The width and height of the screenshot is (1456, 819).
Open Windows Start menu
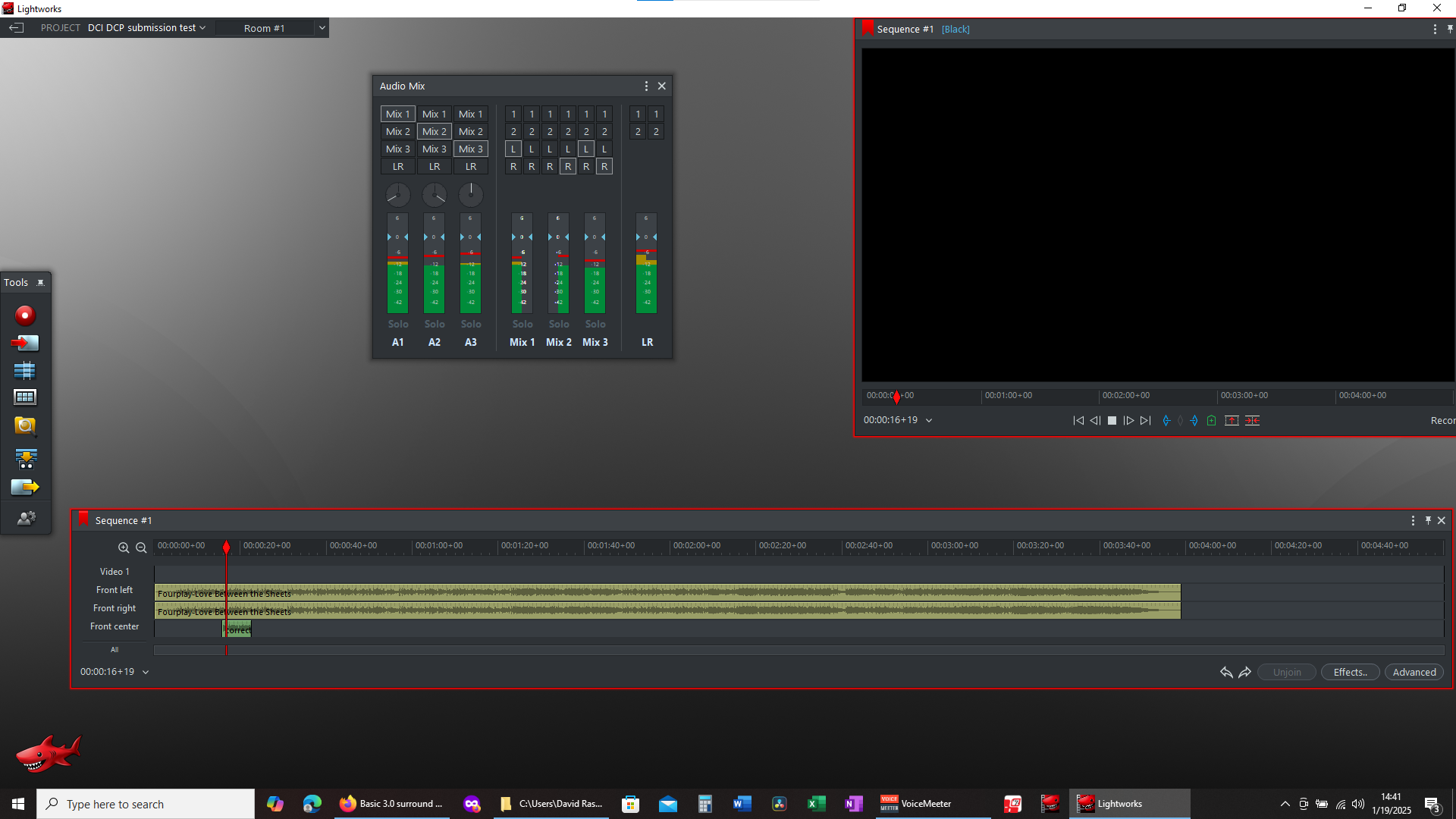[x=18, y=804]
